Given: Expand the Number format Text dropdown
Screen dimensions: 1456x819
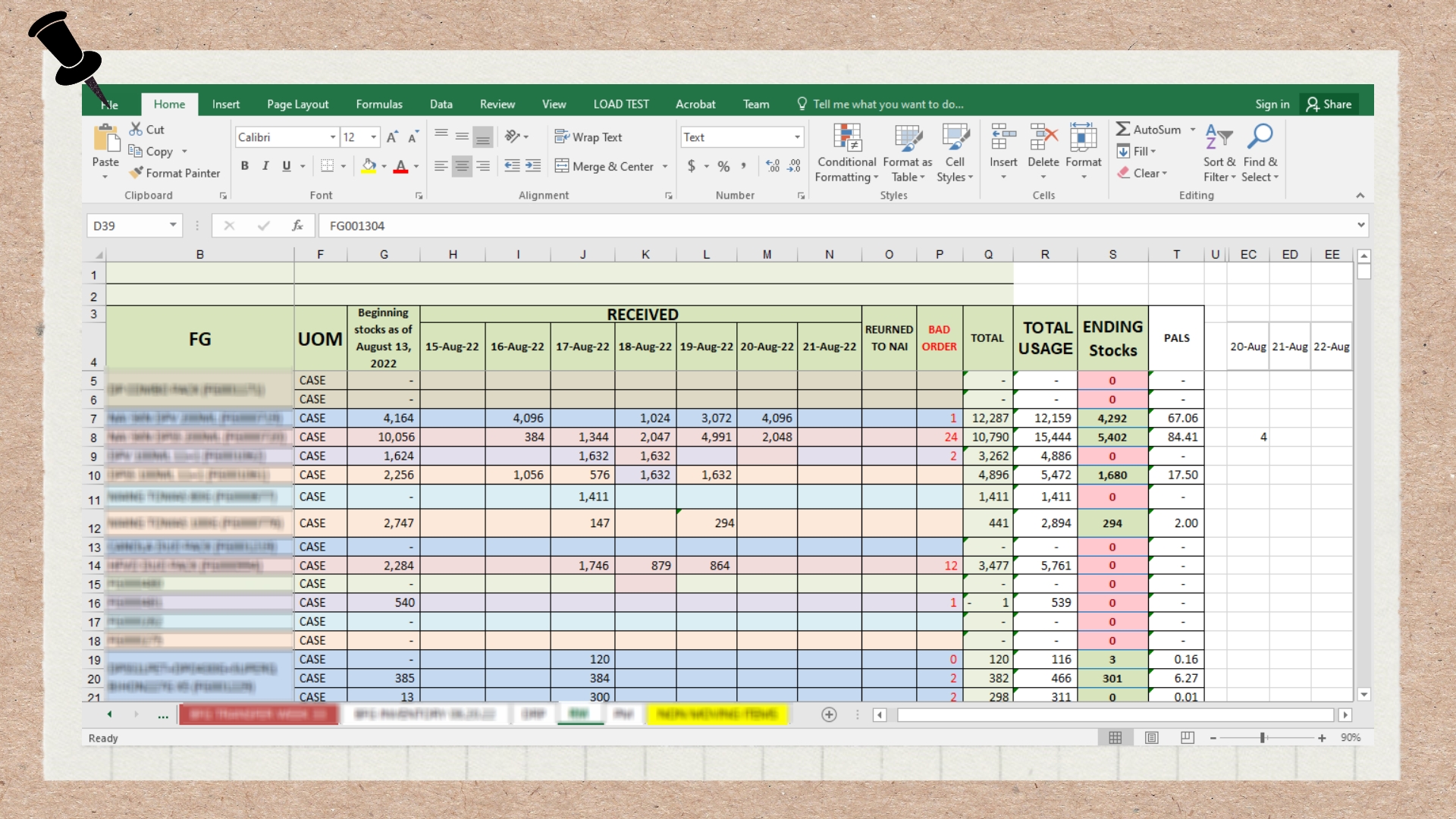Looking at the screenshot, I should (x=797, y=137).
